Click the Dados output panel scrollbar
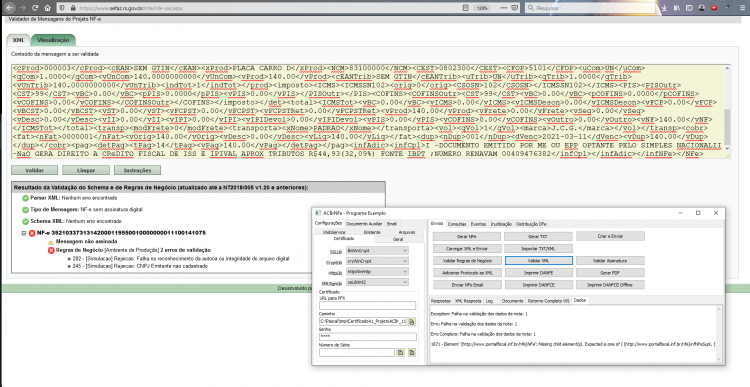Image resolution: width=750 pixels, height=387 pixels. tap(718, 334)
